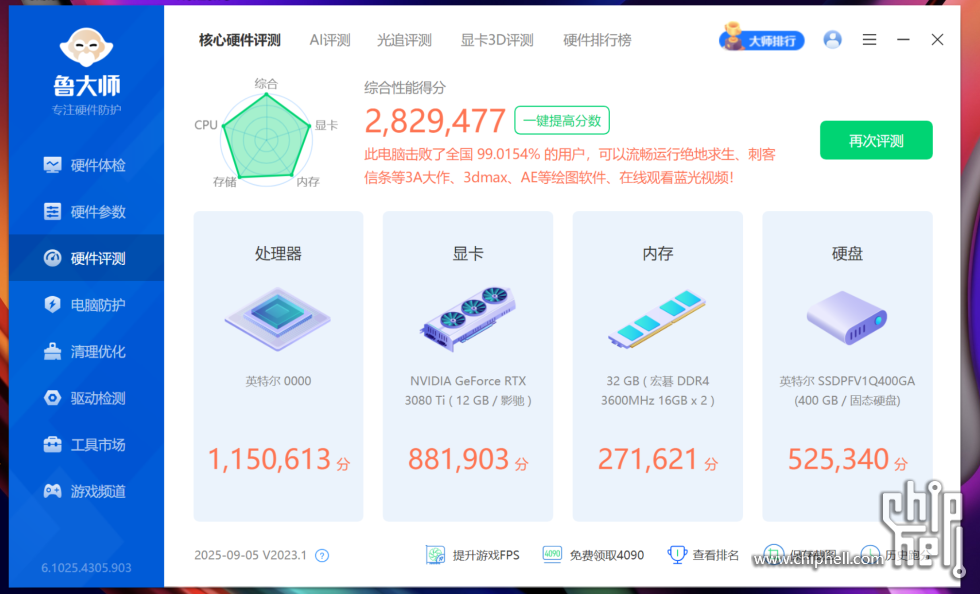Switch to the 显卡3D评测 tab

(497, 40)
